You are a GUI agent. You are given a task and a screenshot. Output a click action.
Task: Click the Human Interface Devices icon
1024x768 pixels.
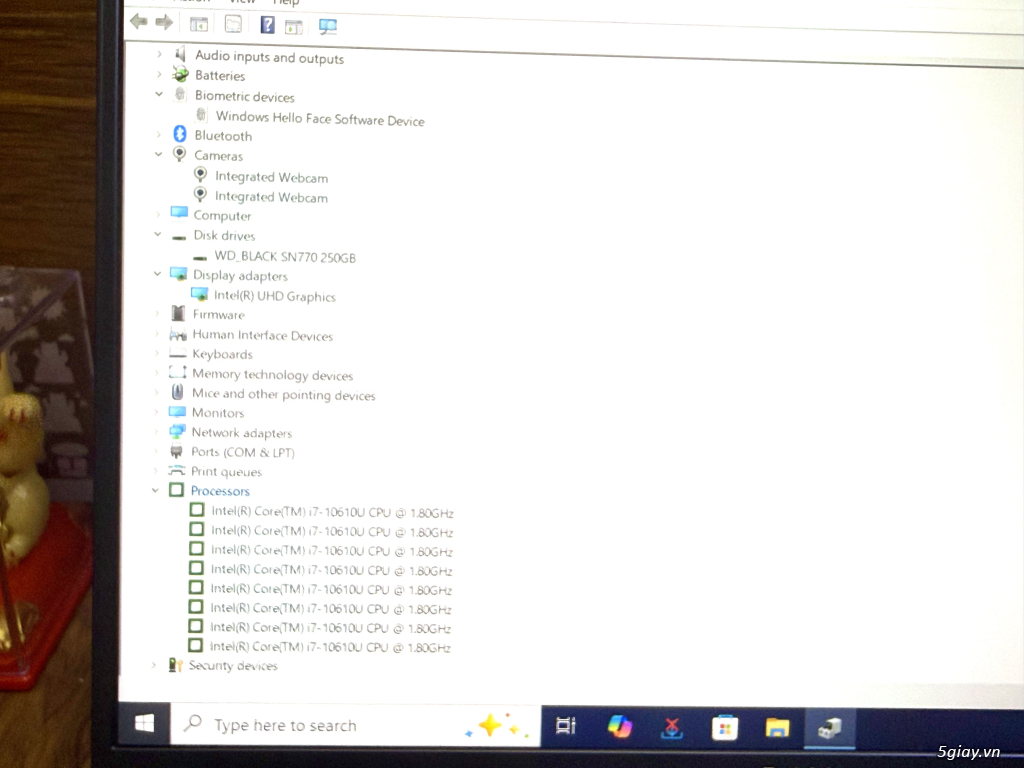tap(178, 334)
